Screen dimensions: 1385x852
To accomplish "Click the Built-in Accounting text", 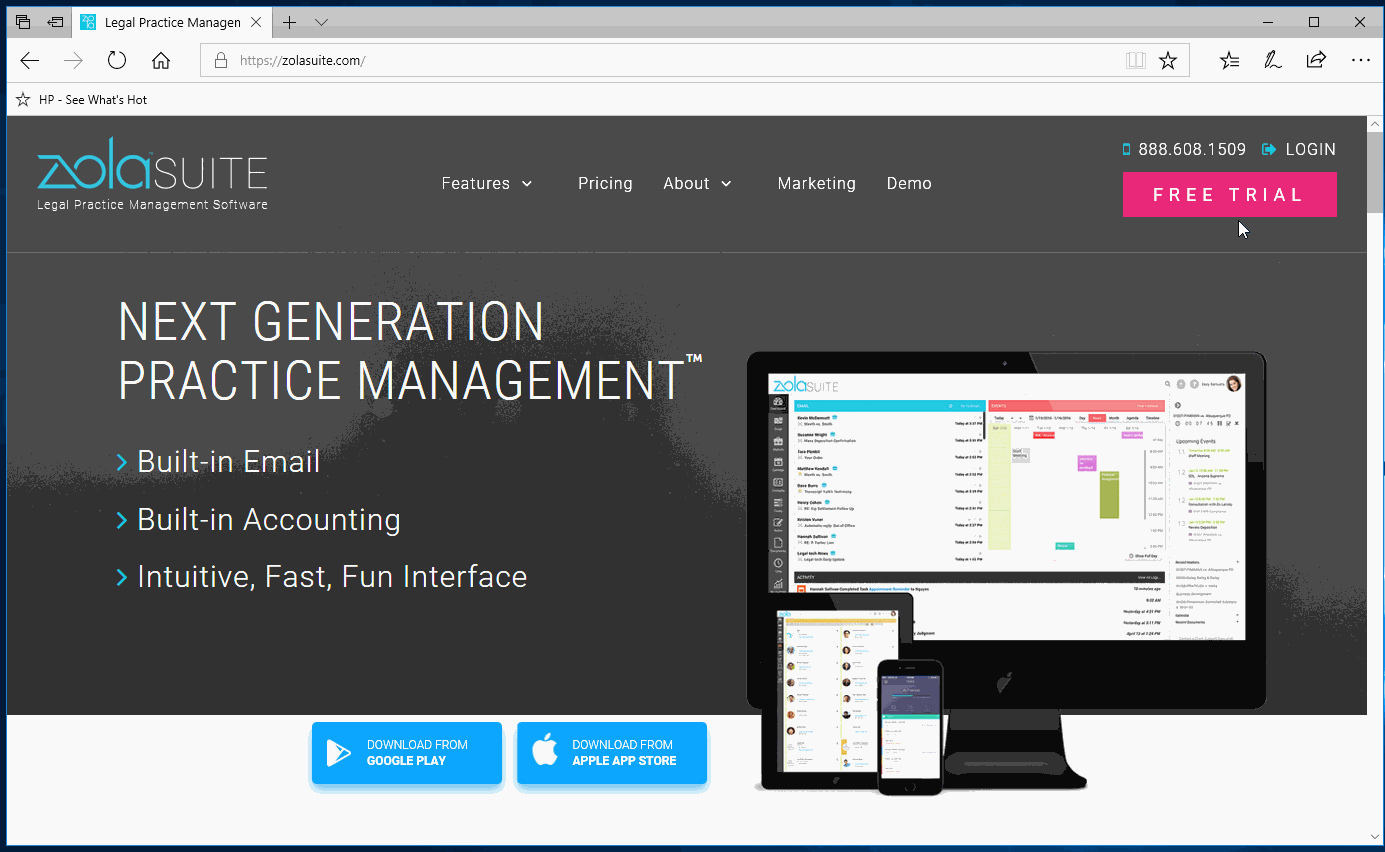I will coord(269,519).
